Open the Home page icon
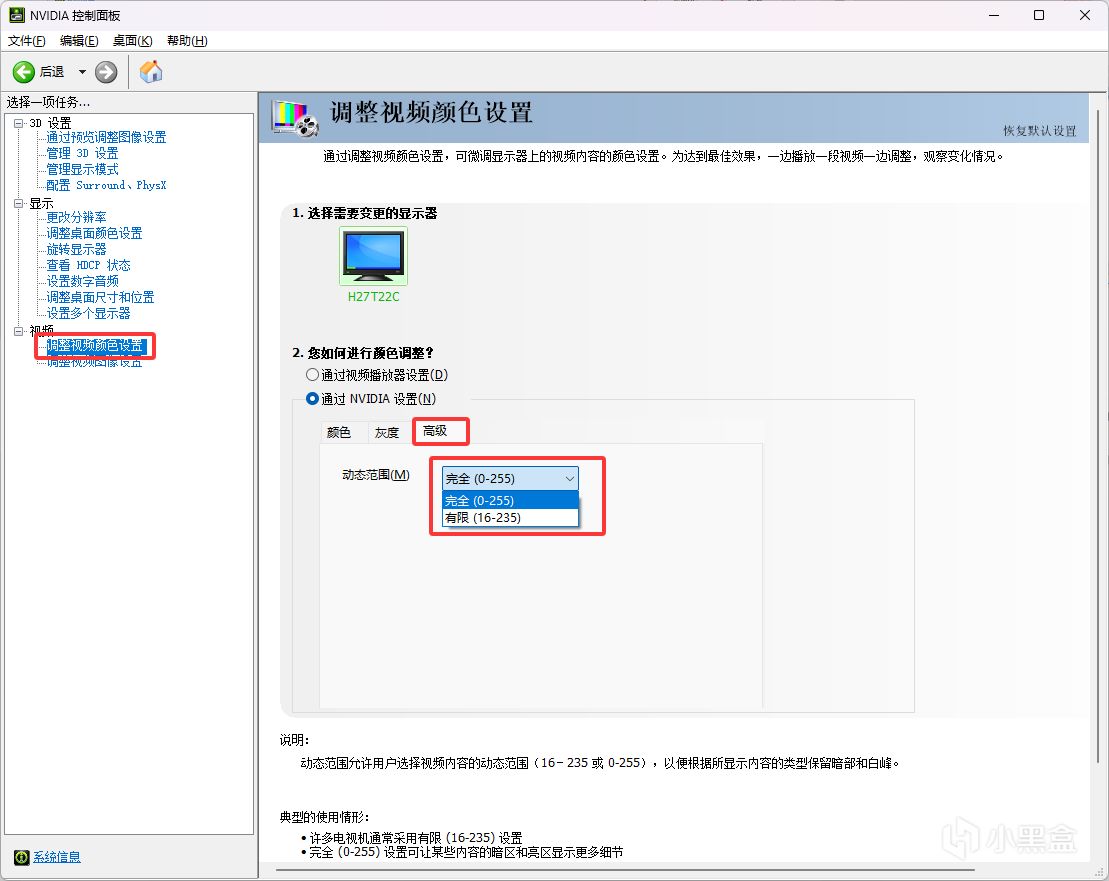 tap(151, 71)
